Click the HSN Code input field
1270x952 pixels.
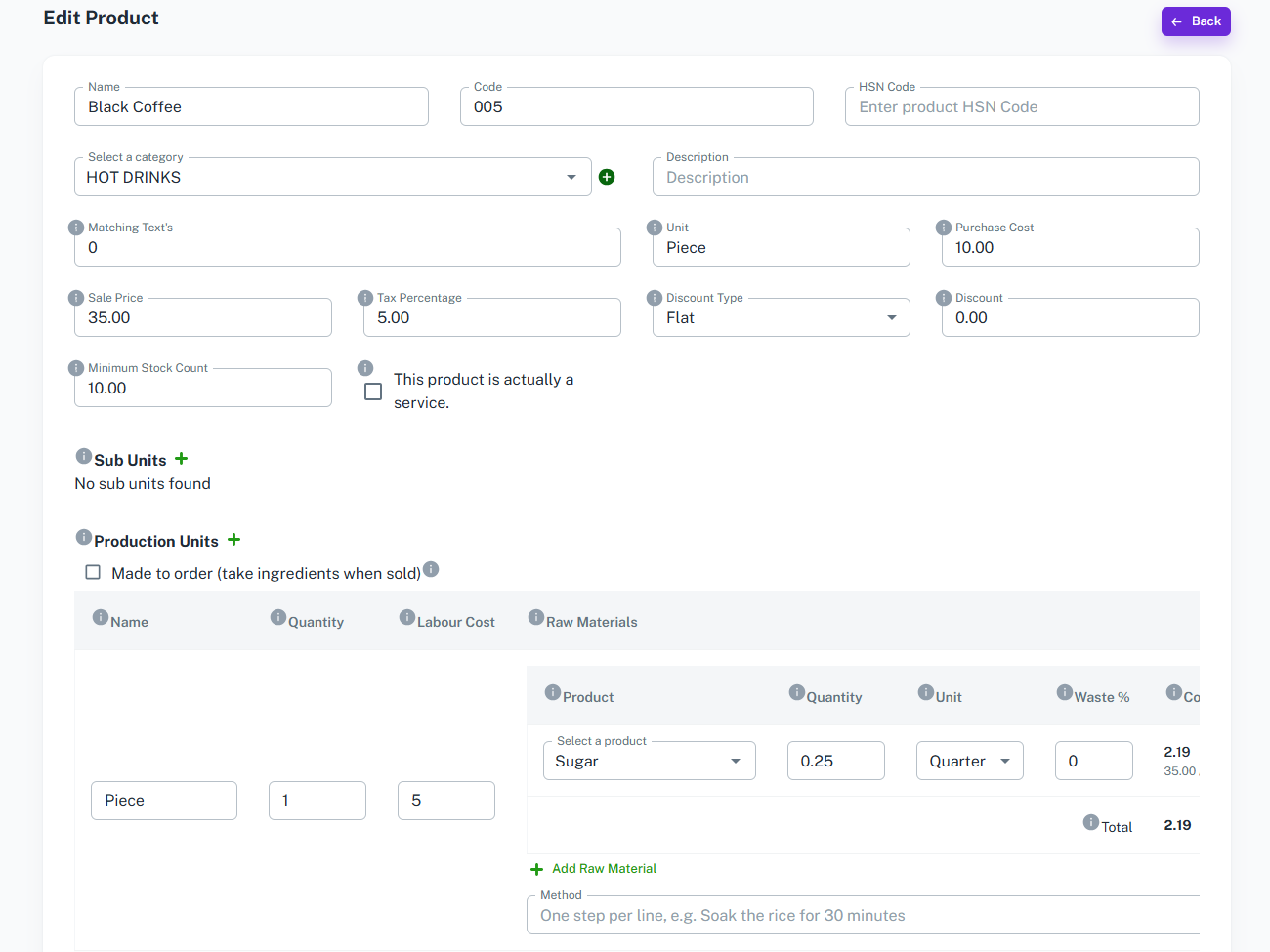coord(1022,106)
